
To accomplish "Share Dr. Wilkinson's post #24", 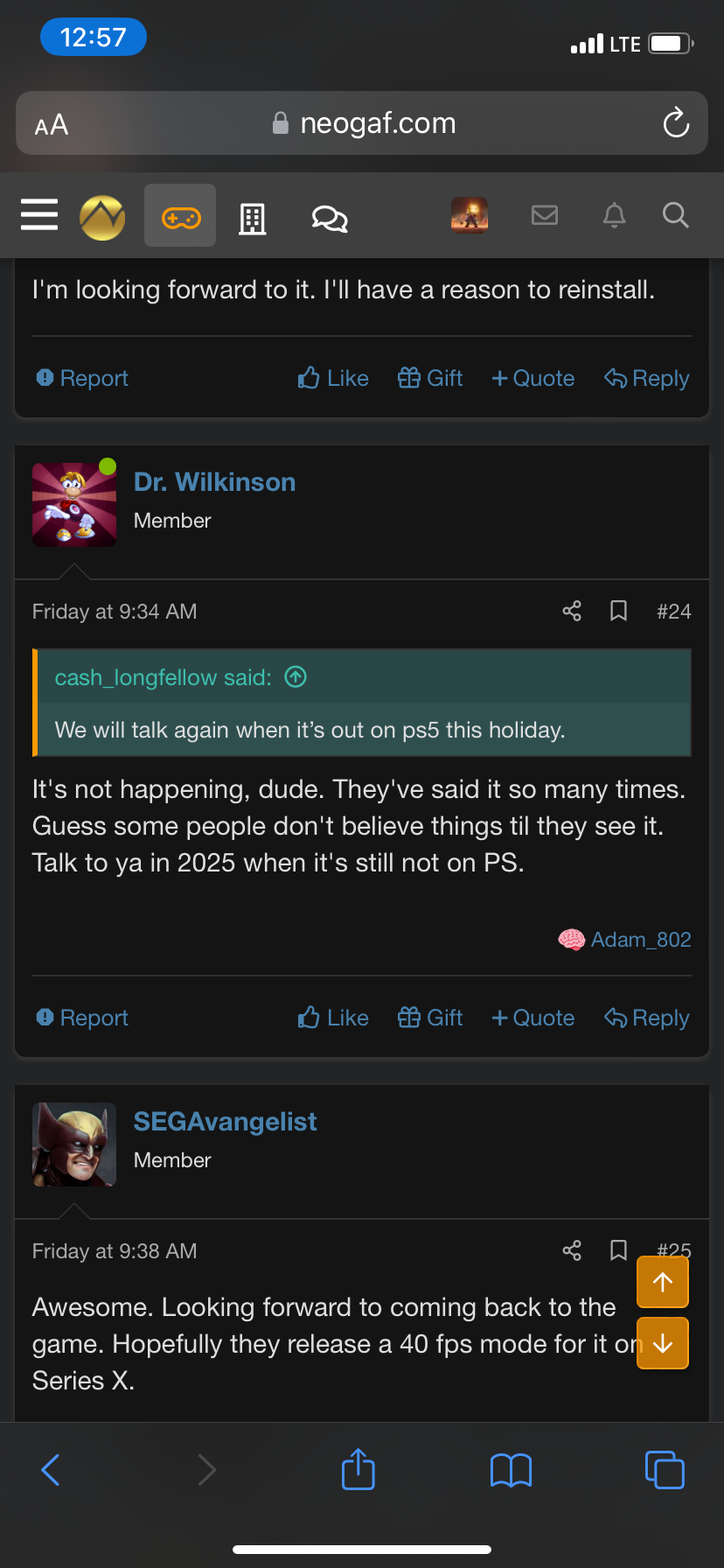I will point(572,611).
